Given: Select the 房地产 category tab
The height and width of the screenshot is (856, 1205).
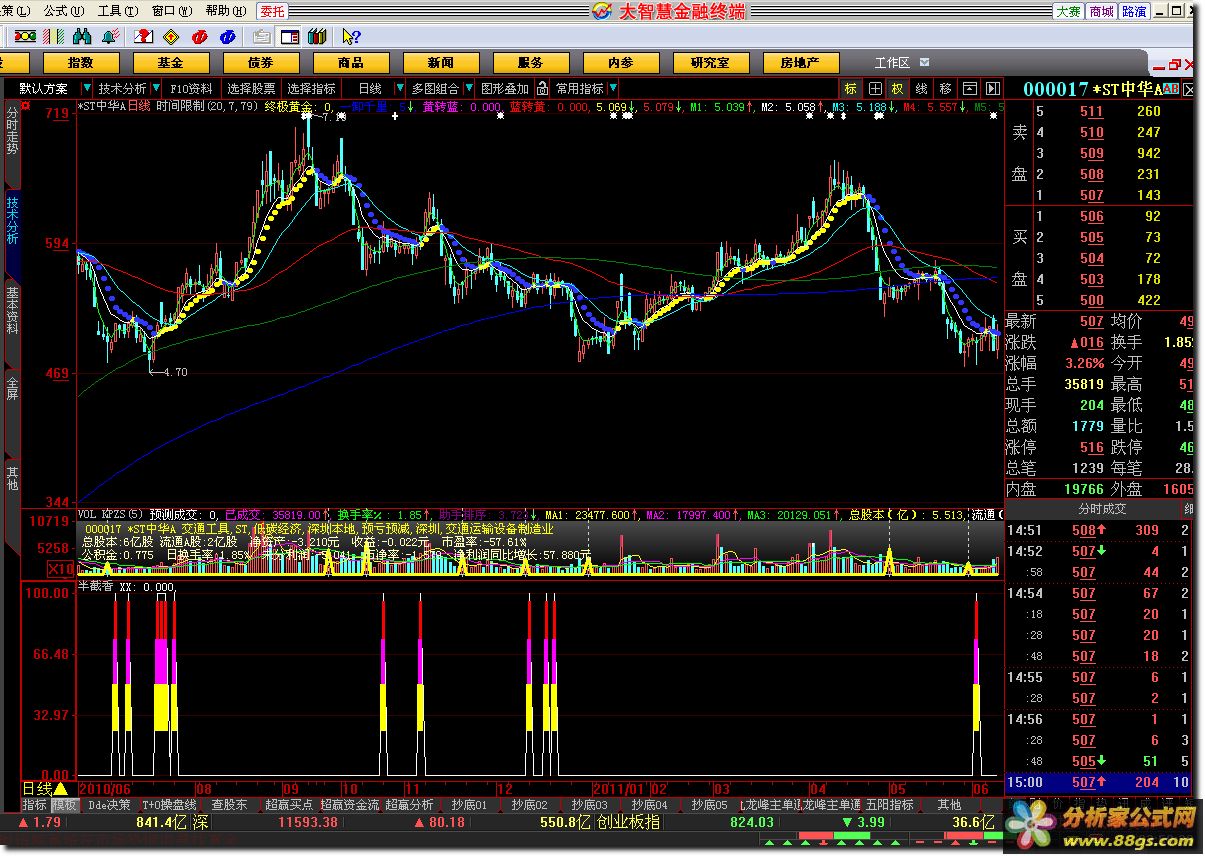Looking at the screenshot, I should point(801,62).
